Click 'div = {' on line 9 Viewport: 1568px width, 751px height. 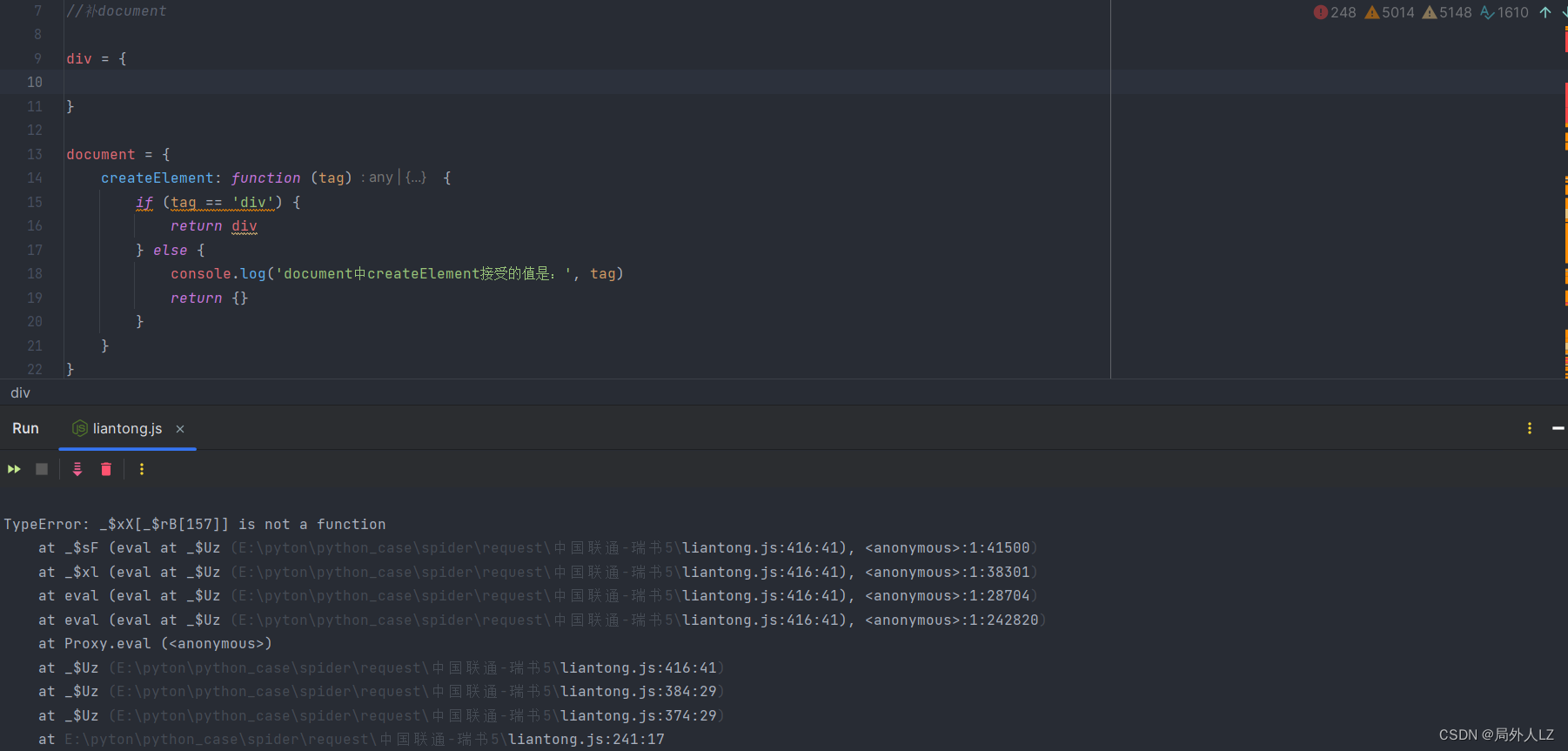pyautogui.click(x=97, y=58)
